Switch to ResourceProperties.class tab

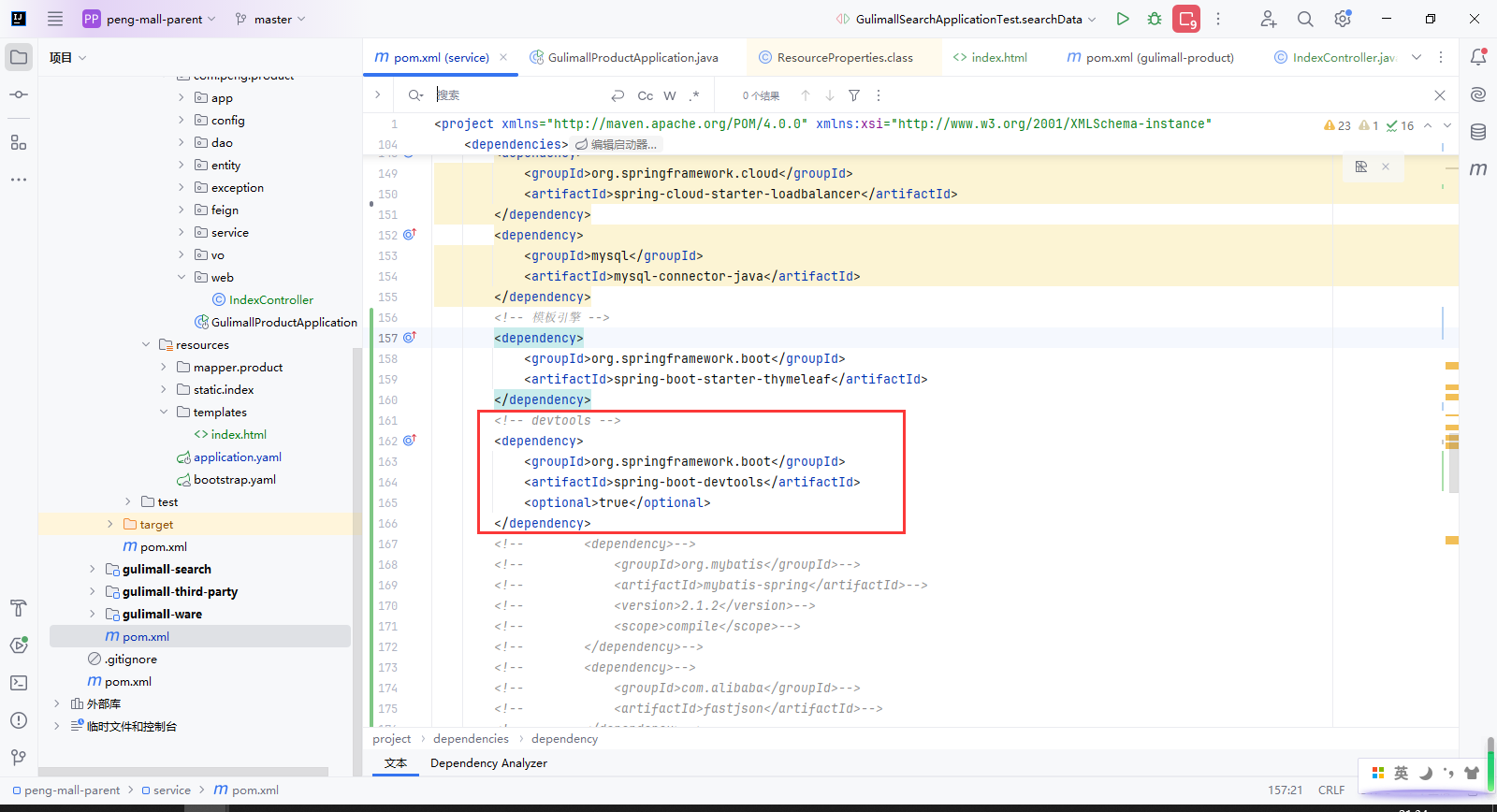(845, 57)
